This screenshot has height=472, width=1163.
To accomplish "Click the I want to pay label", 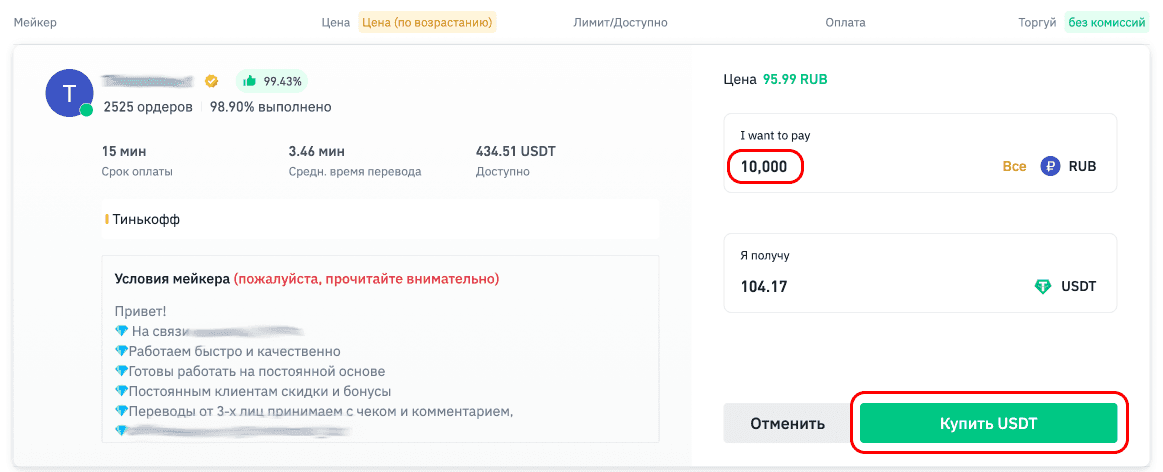I will click(774, 136).
